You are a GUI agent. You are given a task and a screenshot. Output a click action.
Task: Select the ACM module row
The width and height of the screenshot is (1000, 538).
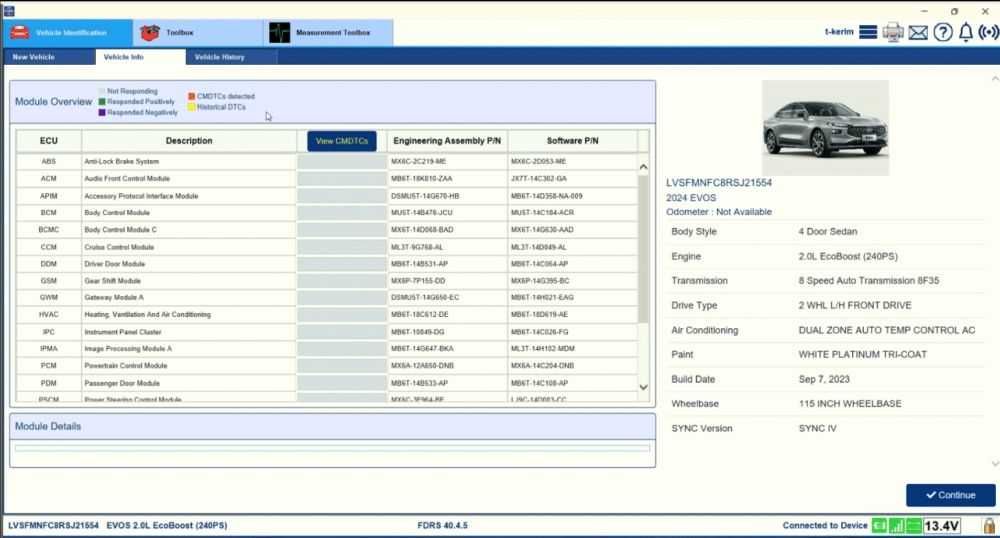pos(327,178)
